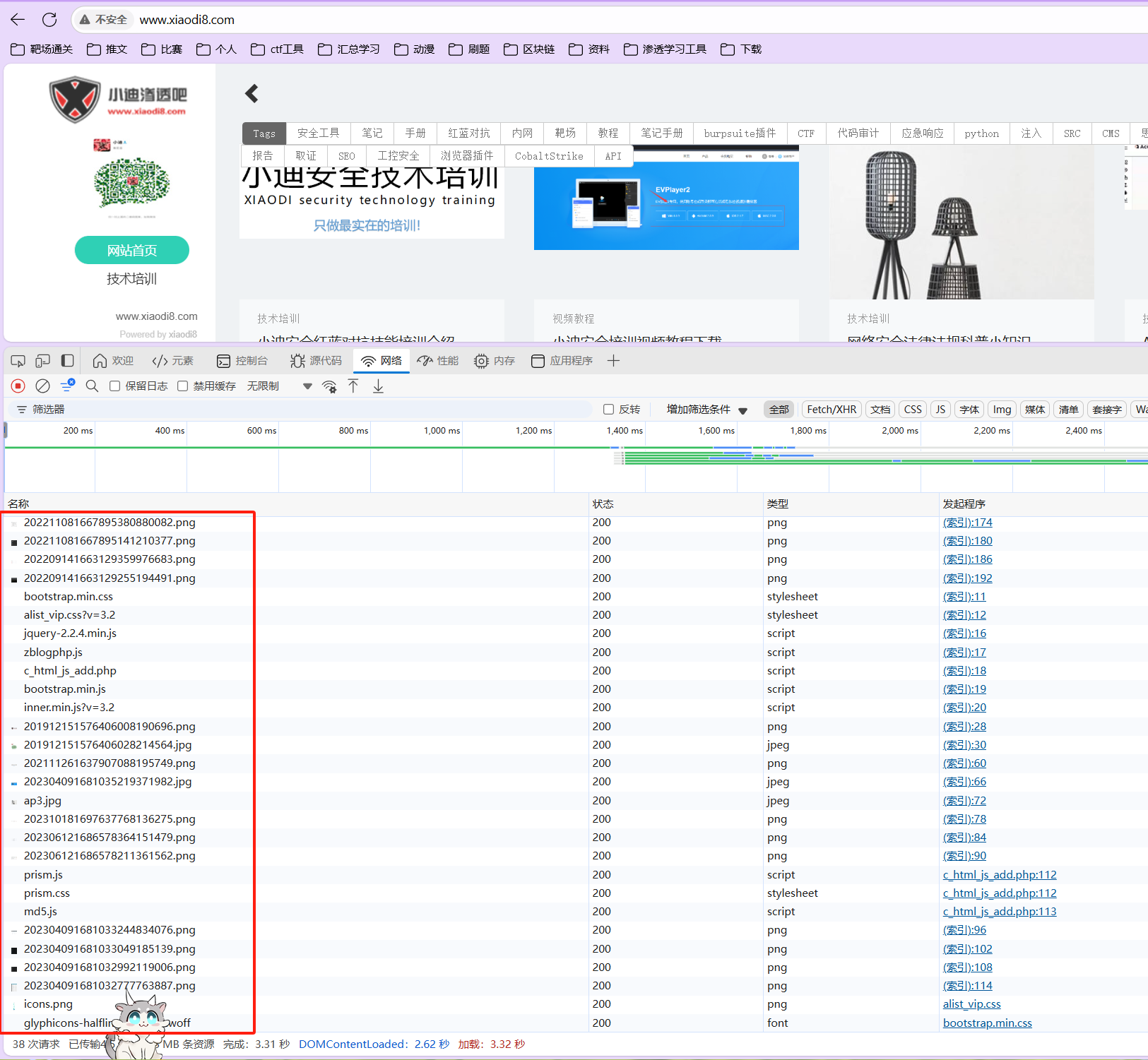Open the ctf工具 bookmark folder

click(x=278, y=49)
